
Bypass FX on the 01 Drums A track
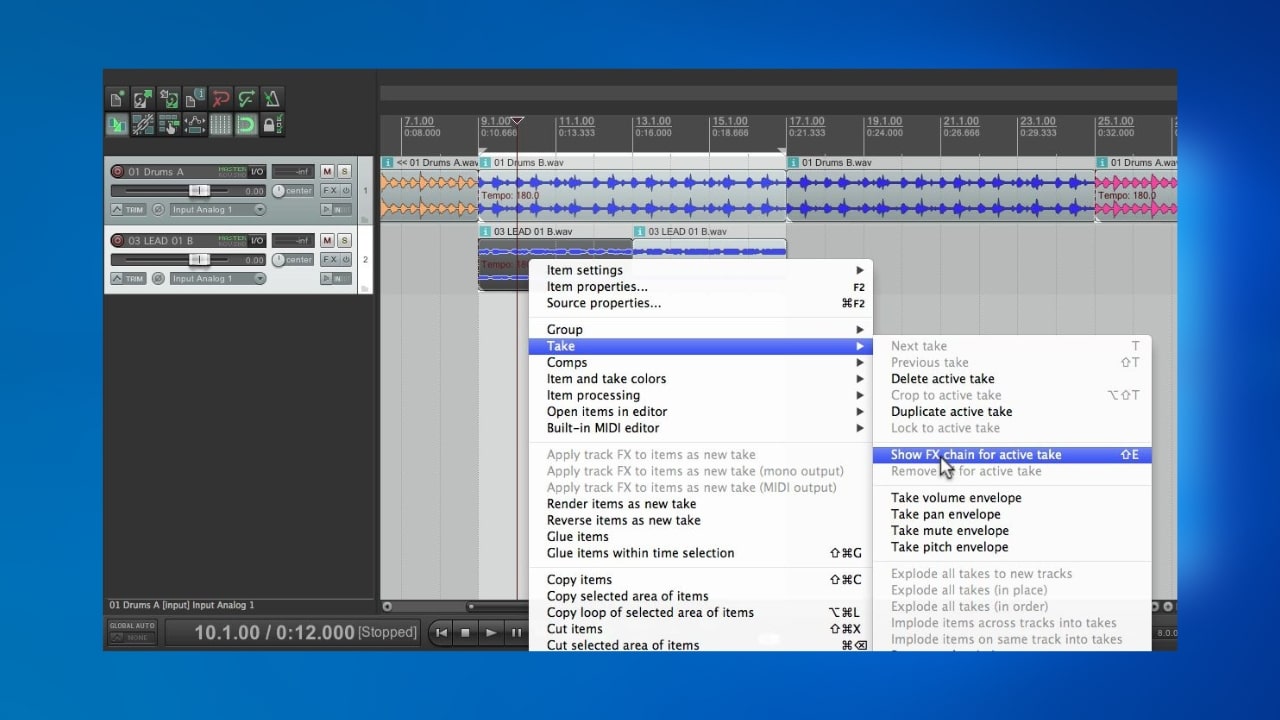coord(346,190)
